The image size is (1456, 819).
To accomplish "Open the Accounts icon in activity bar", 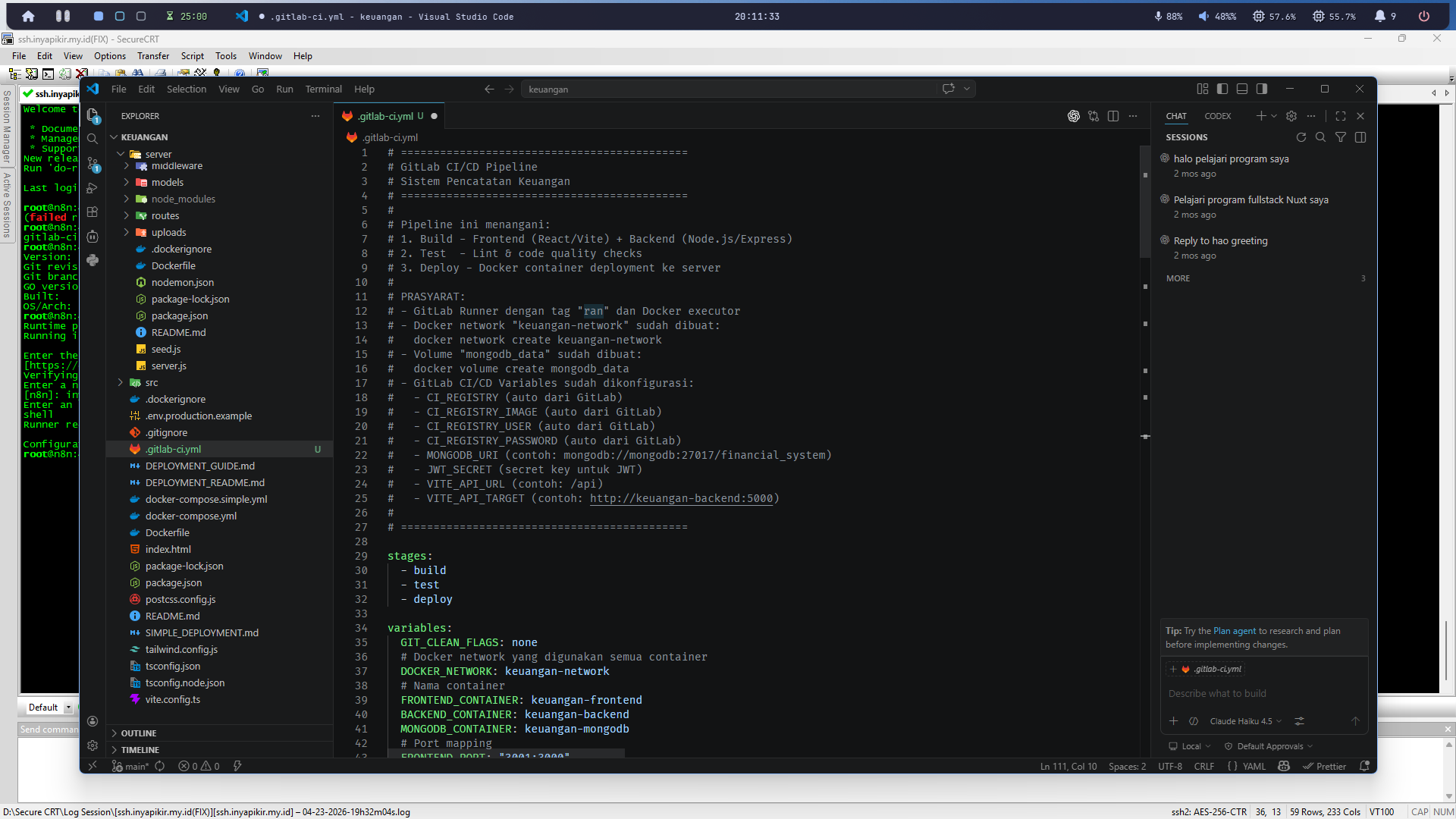I will coord(93,721).
